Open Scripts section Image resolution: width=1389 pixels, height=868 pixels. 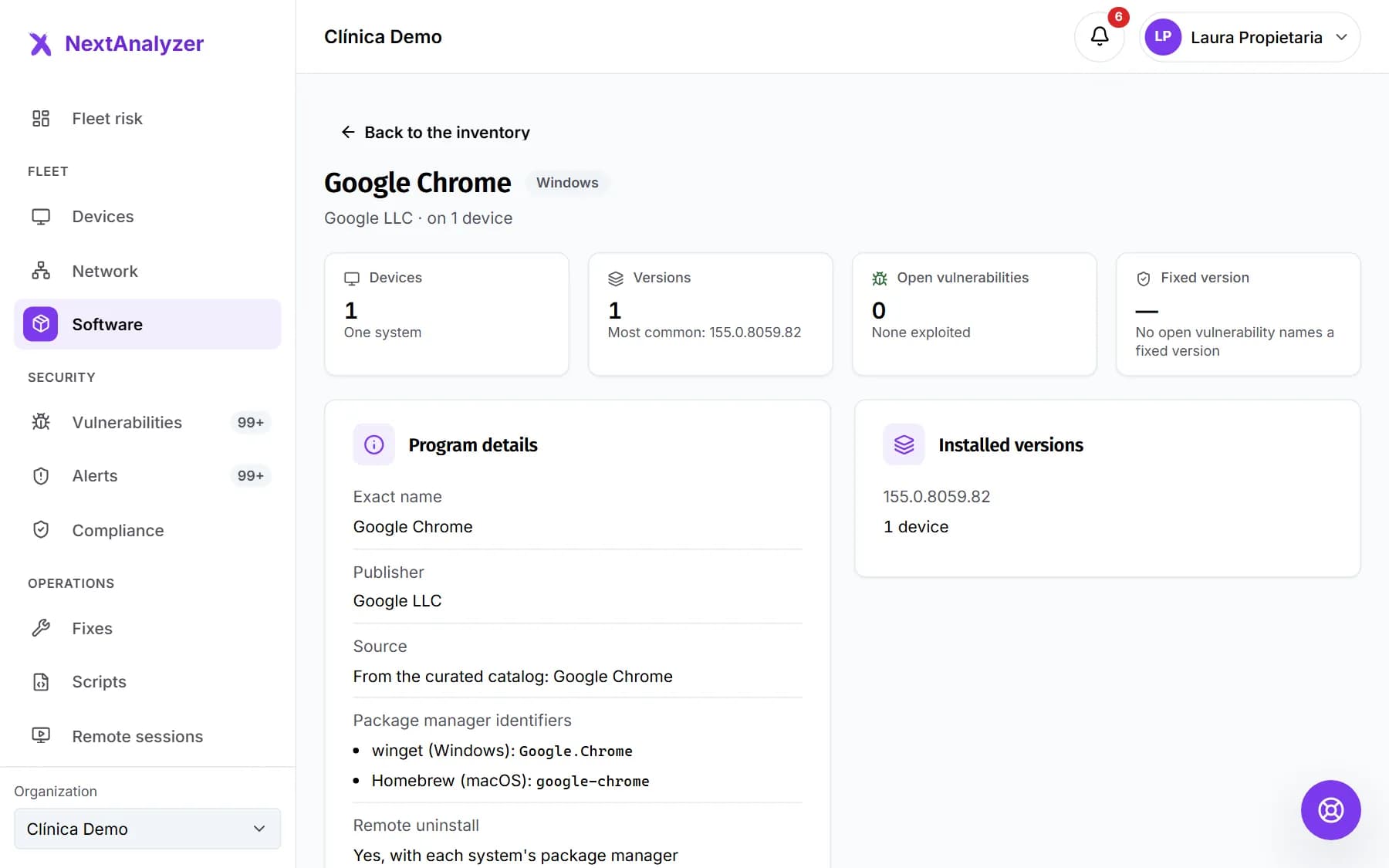point(147,682)
